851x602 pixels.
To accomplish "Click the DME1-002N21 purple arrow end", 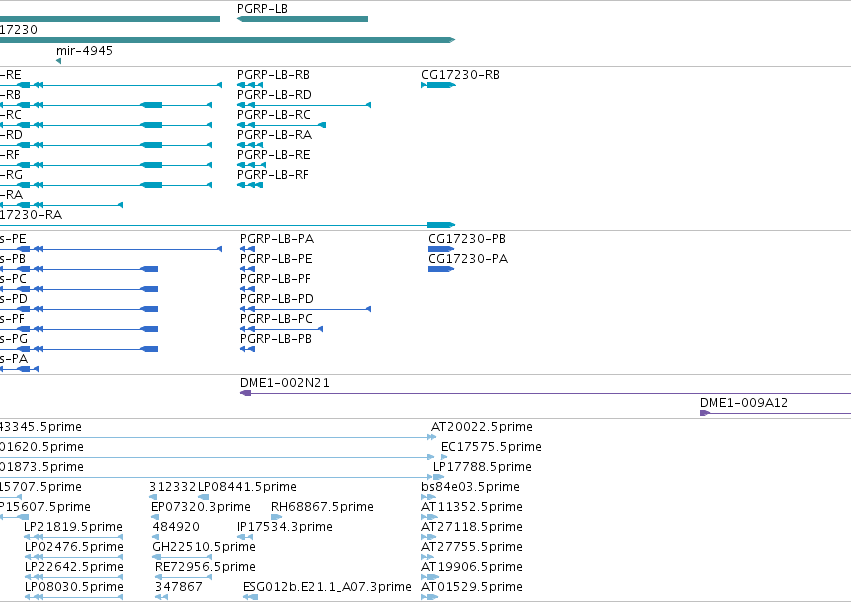I will [245, 393].
